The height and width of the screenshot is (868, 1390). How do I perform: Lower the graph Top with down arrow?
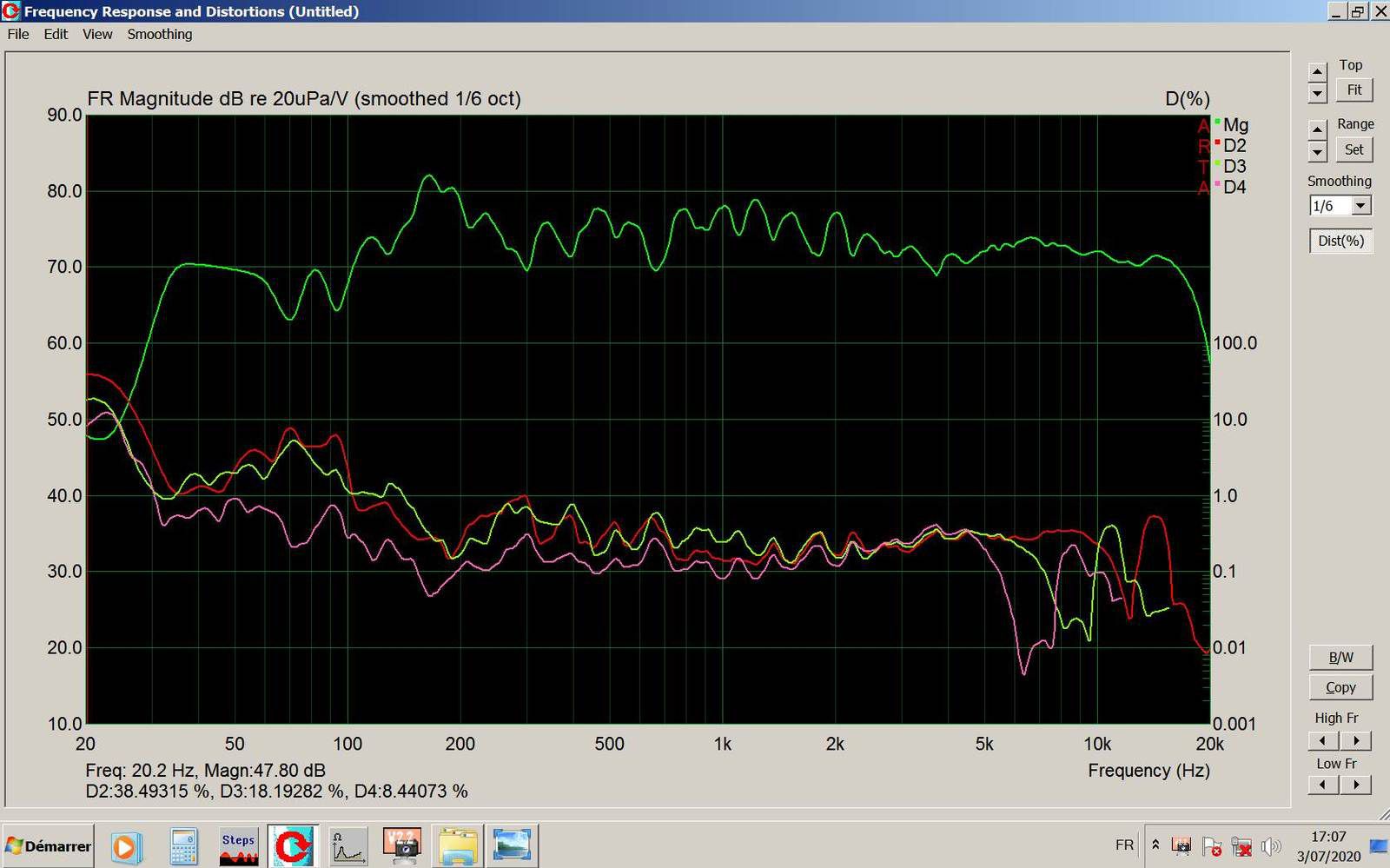(x=1318, y=92)
